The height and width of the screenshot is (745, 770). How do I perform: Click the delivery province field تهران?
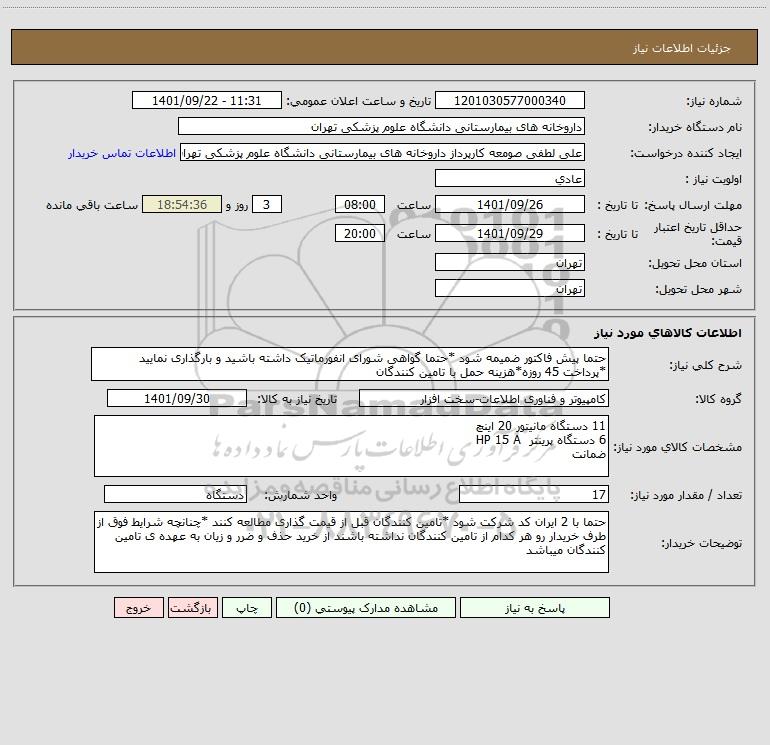point(510,262)
